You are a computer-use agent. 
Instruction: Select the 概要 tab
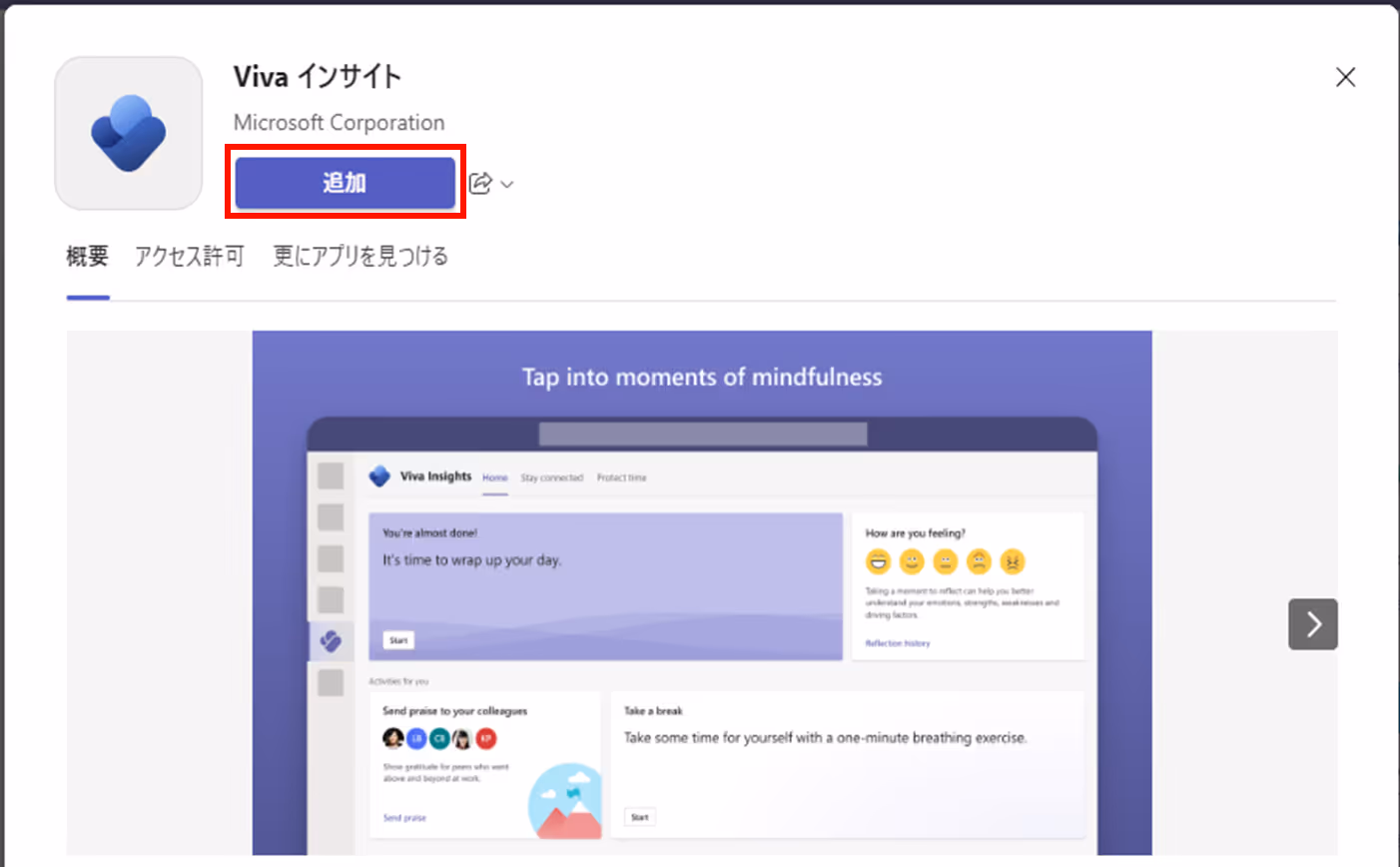coord(87,257)
